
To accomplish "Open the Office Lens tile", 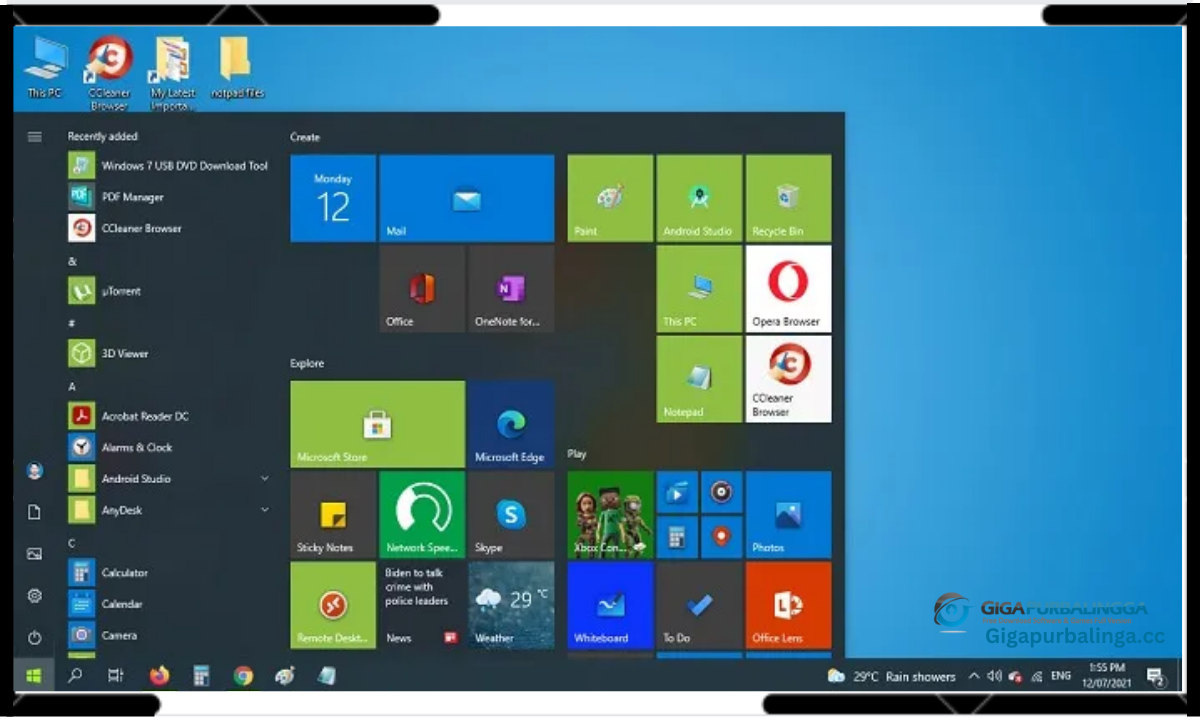I will (788, 605).
